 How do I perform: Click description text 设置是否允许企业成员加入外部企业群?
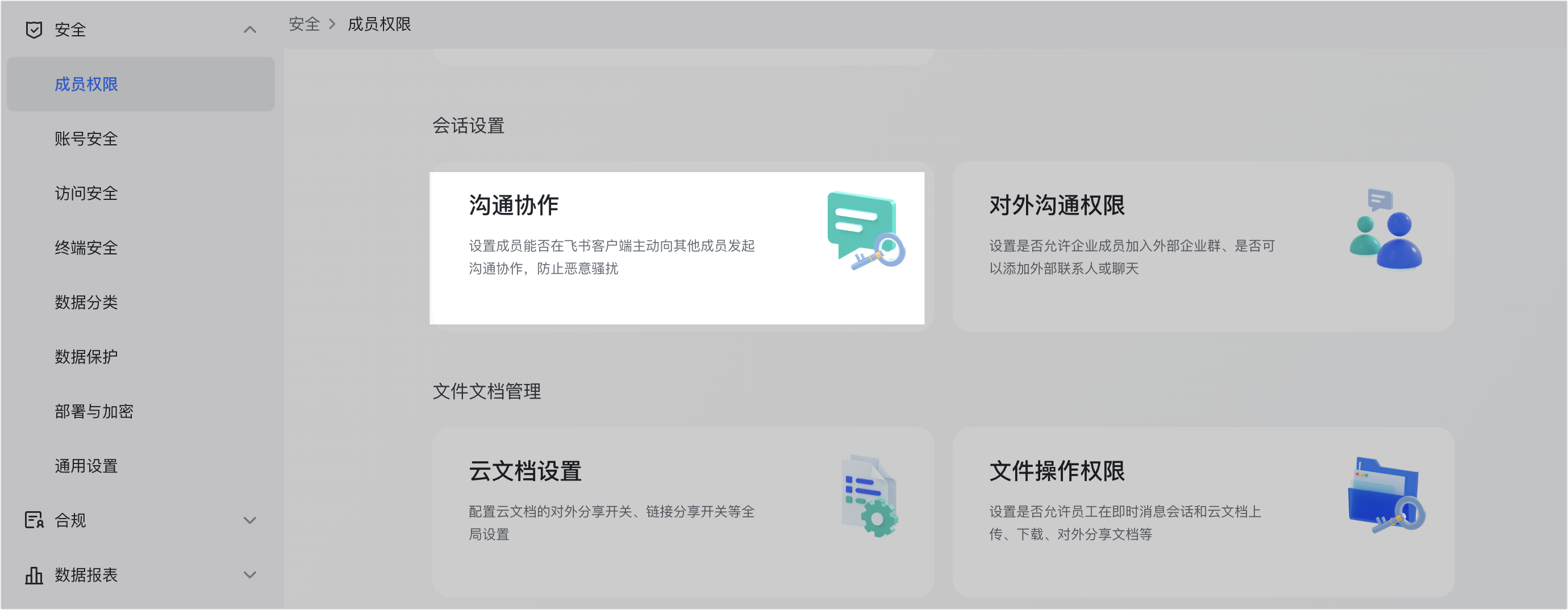point(1105,246)
